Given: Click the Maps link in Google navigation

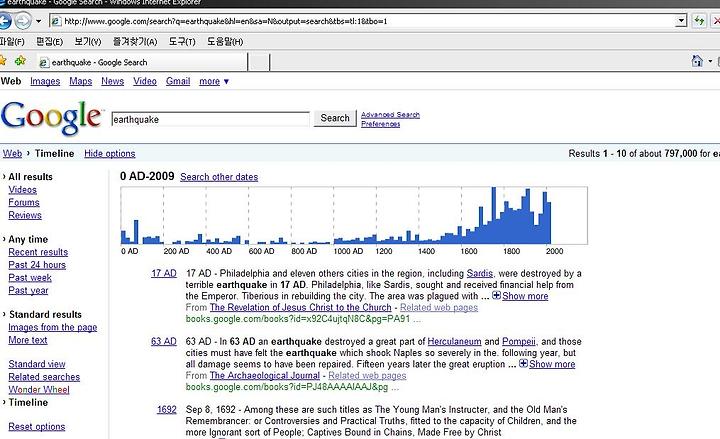Looking at the screenshot, I should (x=81, y=81).
